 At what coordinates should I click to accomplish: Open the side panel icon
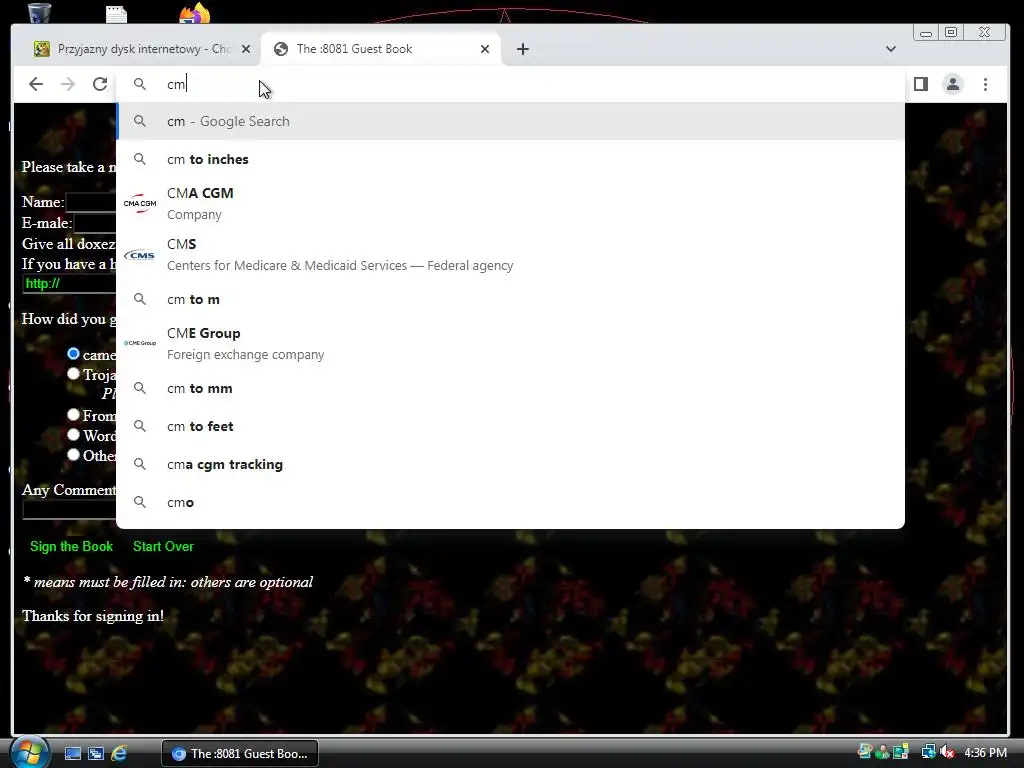tap(921, 84)
